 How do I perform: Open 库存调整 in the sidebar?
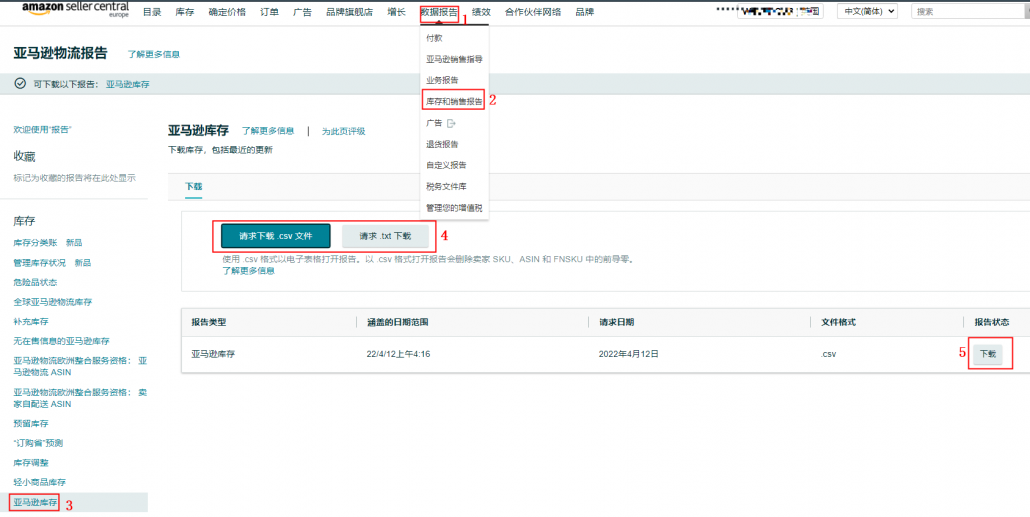31,463
